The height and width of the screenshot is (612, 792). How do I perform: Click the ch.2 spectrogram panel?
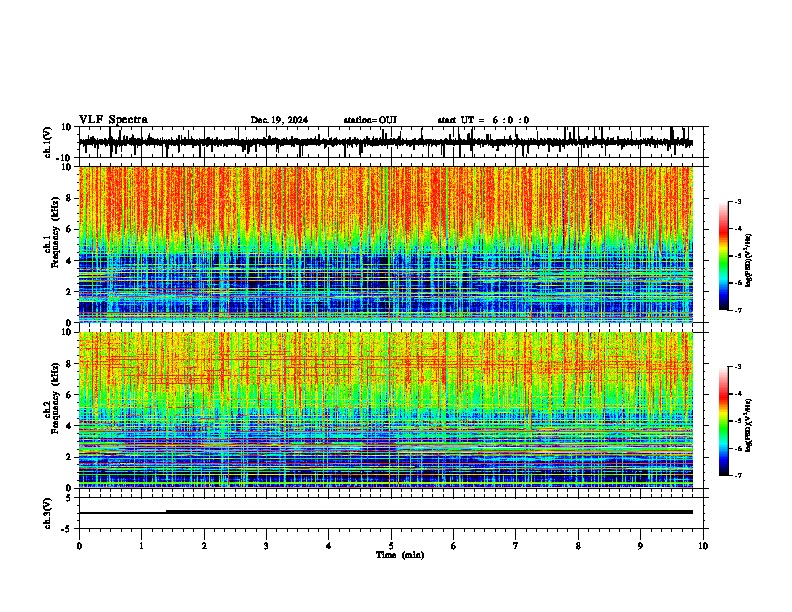pos(386,410)
